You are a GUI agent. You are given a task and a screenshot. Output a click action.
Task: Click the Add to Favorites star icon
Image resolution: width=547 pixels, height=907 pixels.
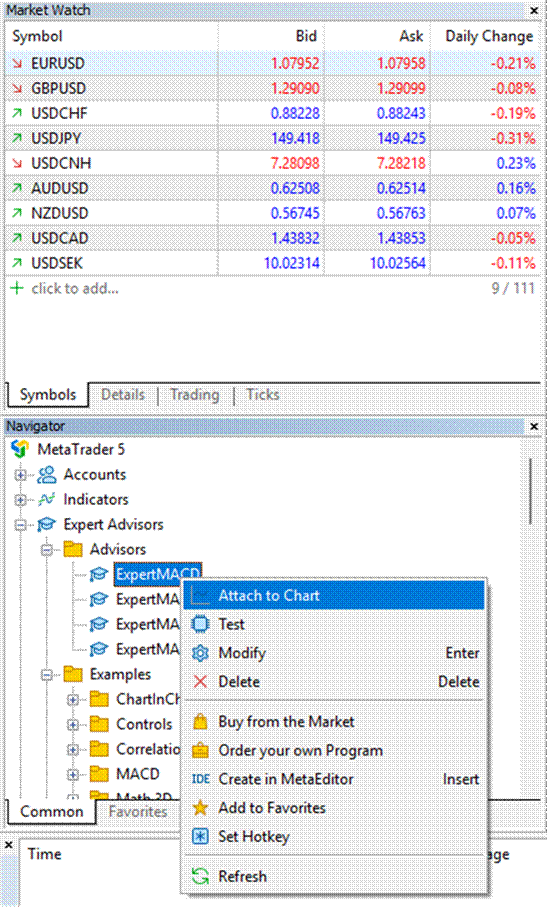(200, 808)
